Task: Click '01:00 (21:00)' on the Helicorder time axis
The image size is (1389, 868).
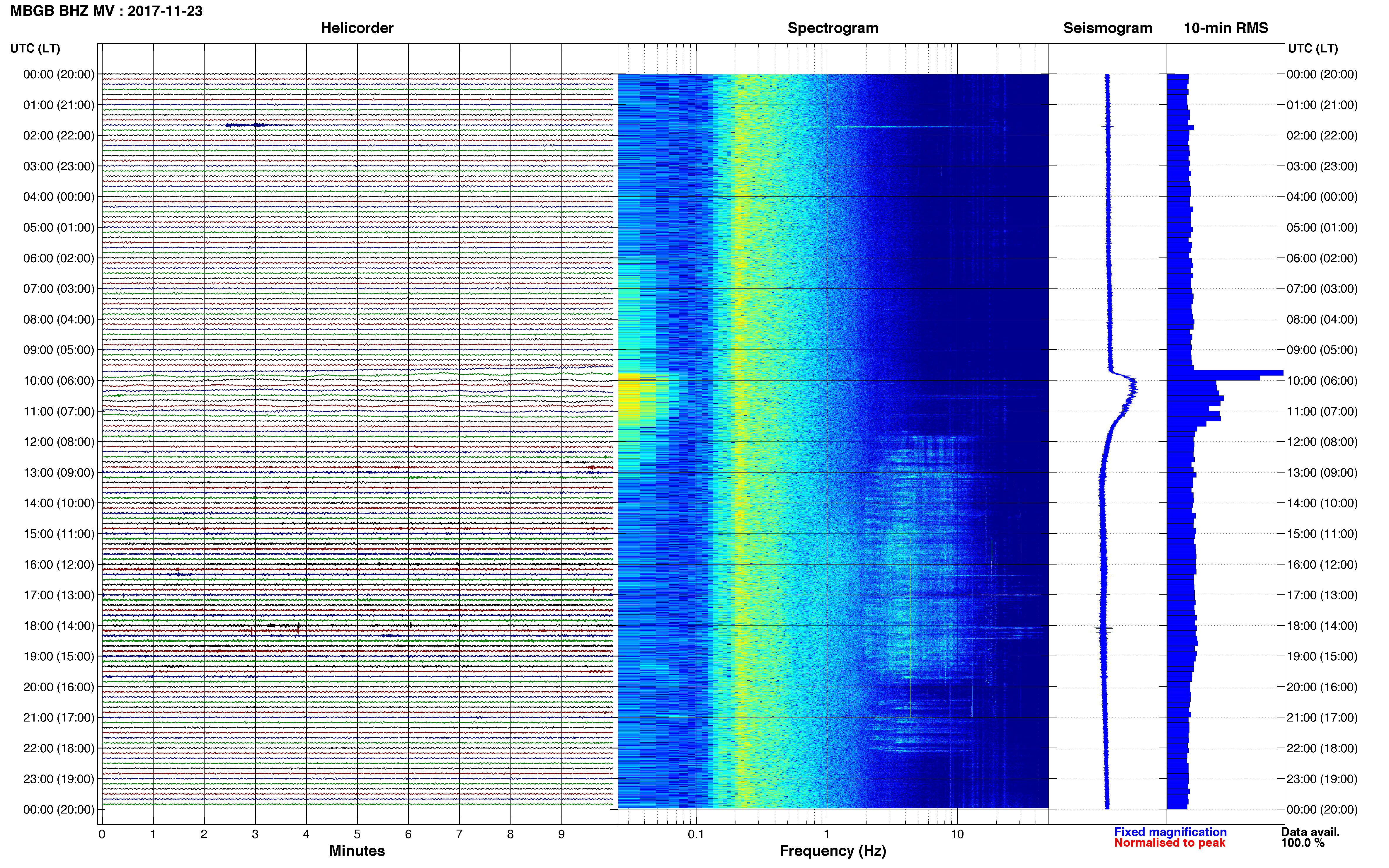Action: [59, 105]
